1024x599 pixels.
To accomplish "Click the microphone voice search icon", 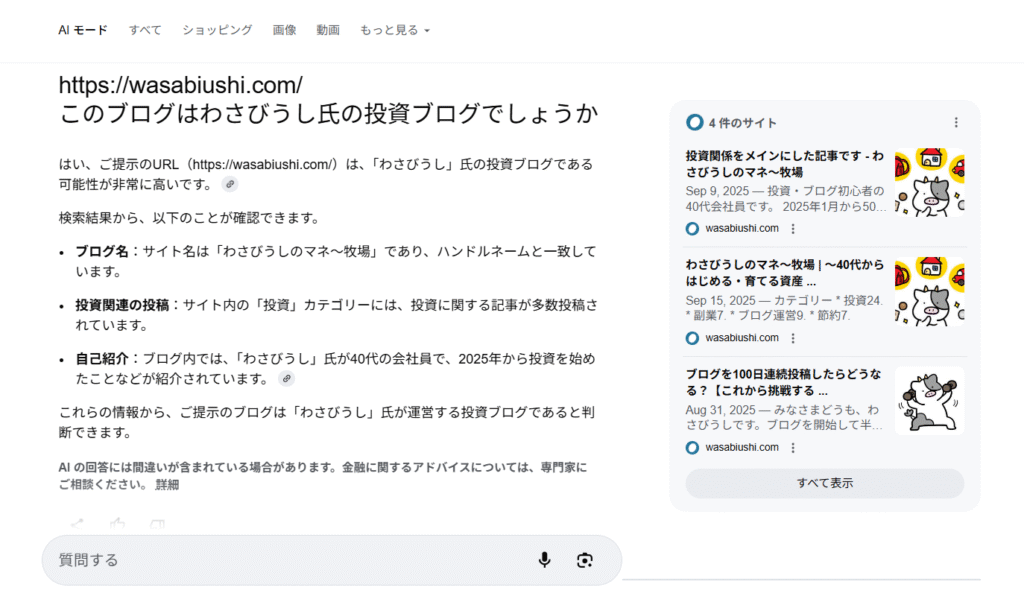I will pyautogui.click(x=544, y=560).
